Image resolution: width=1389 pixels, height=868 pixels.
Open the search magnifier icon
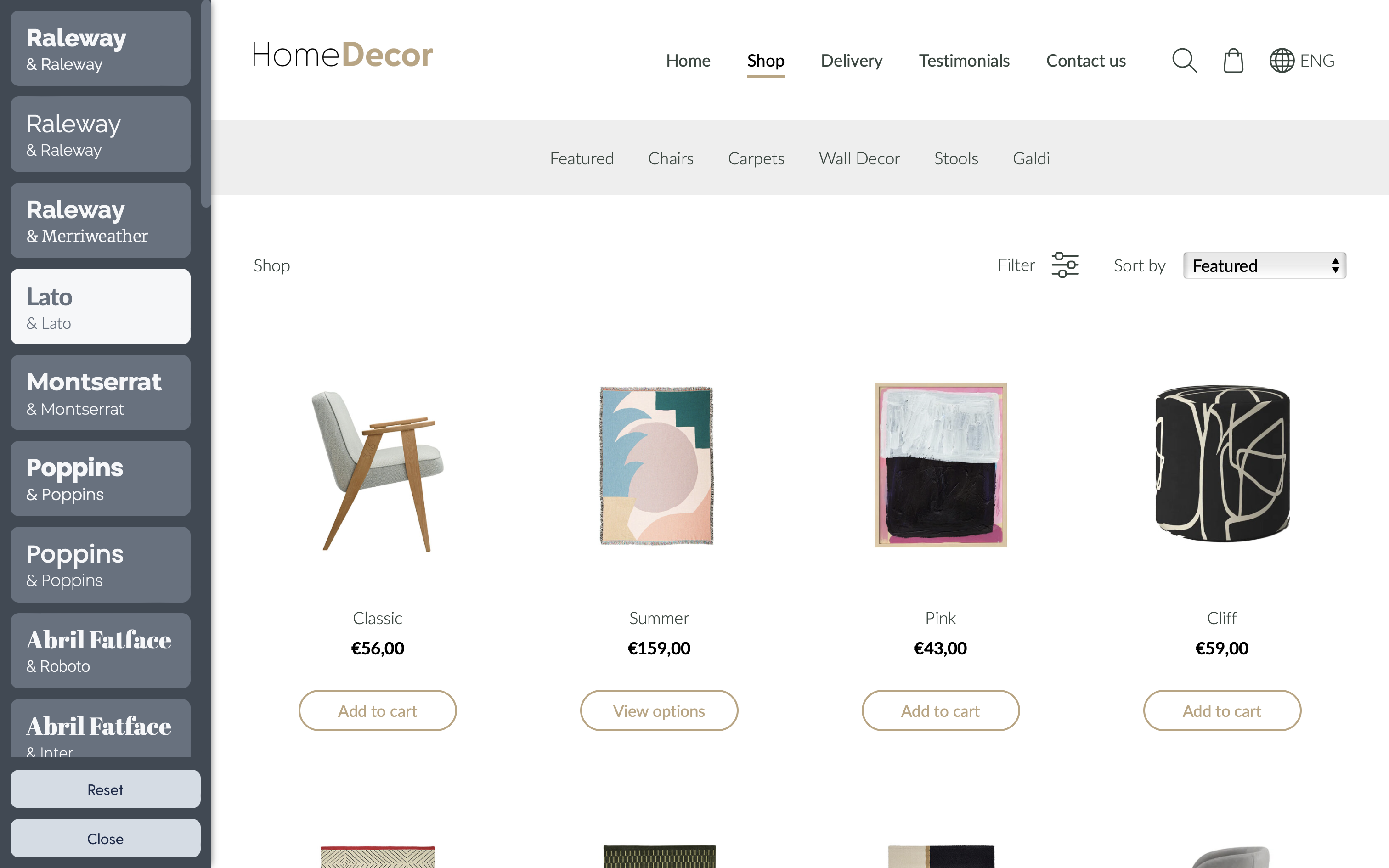click(1184, 60)
